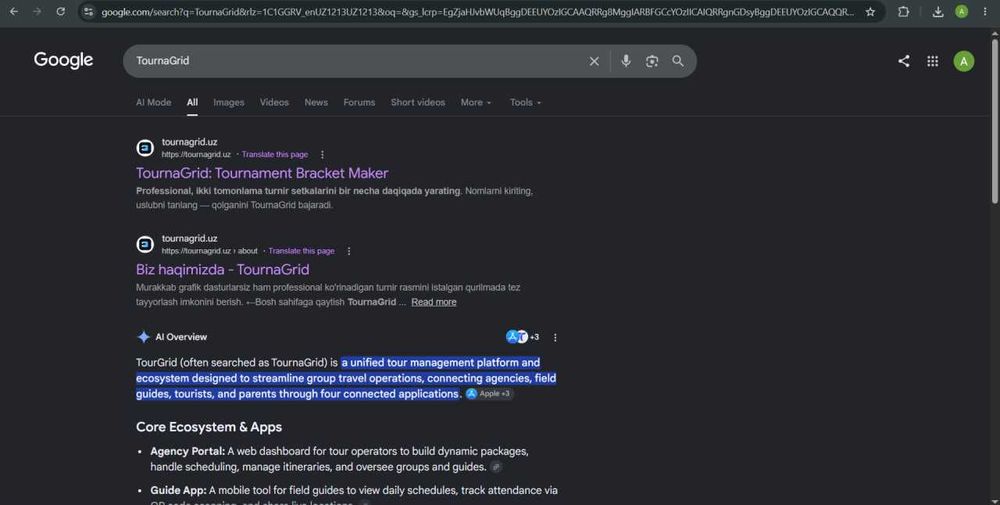The width and height of the screenshot is (1000, 505).
Task: Expand the Tools dropdown
Action: (525, 102)
